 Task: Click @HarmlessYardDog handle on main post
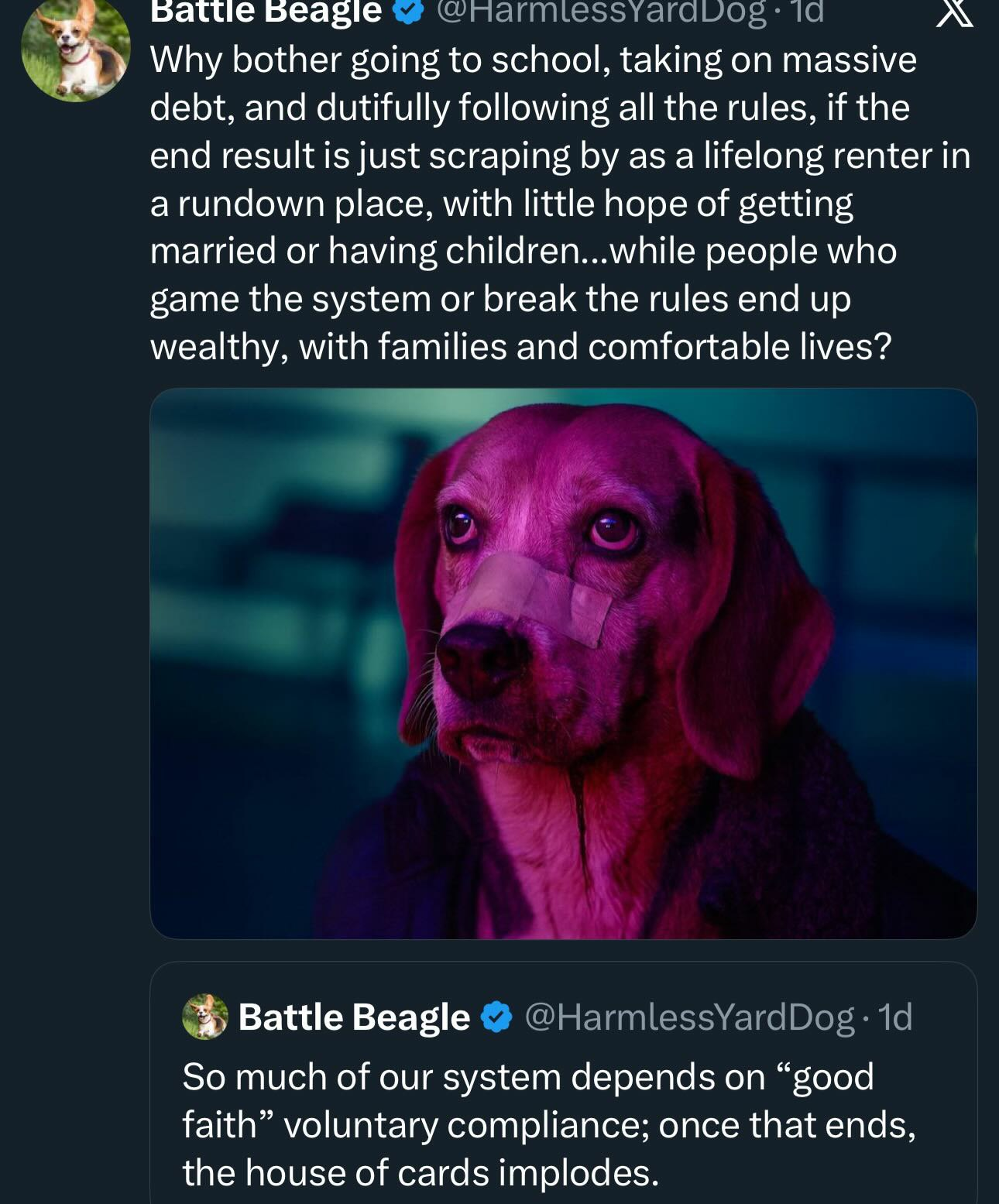[602, 12]
